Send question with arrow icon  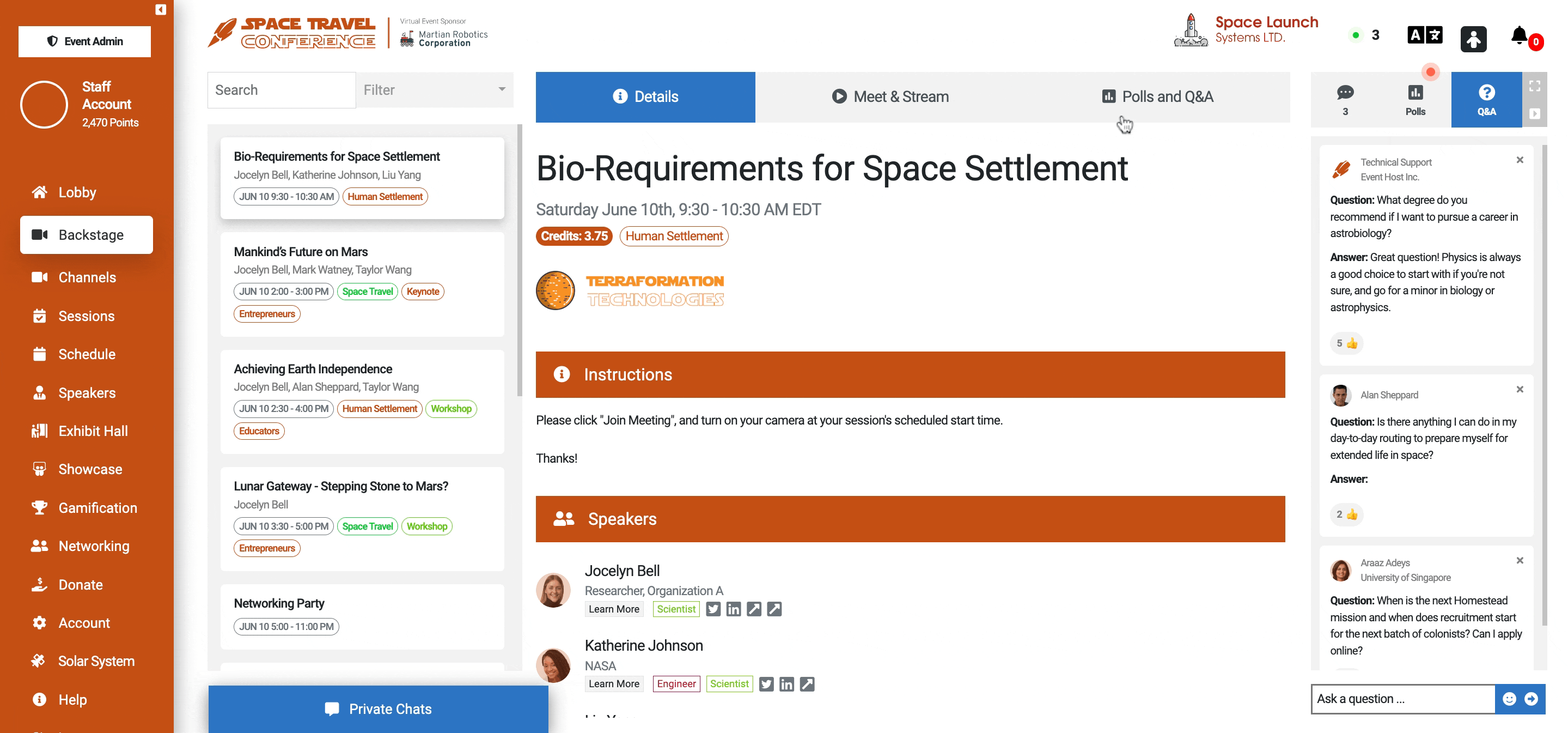(x=1531, y=699)
